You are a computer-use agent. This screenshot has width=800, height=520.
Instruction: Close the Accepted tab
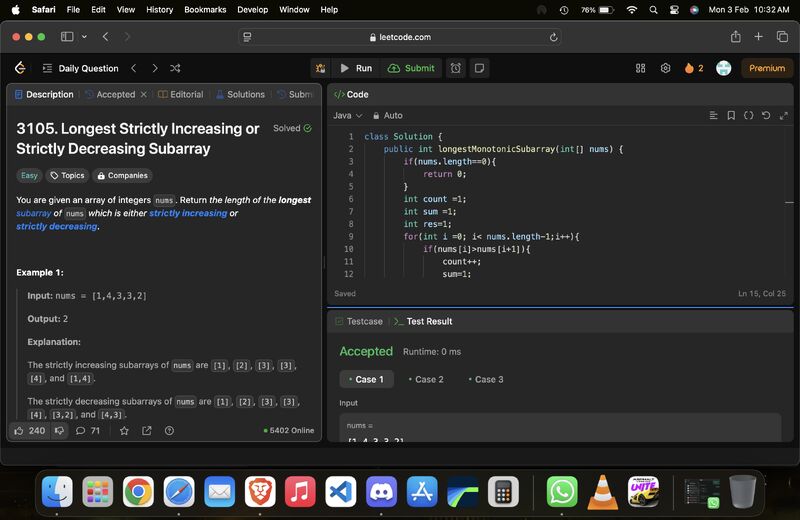pos(144,94)
